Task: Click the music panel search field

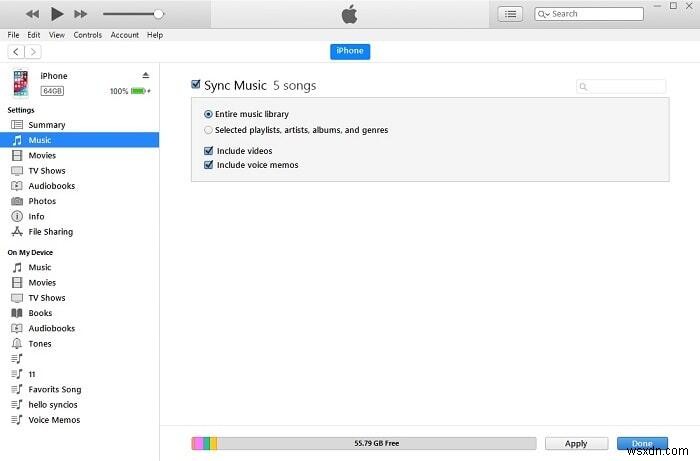Action: [x=621, y=86]
